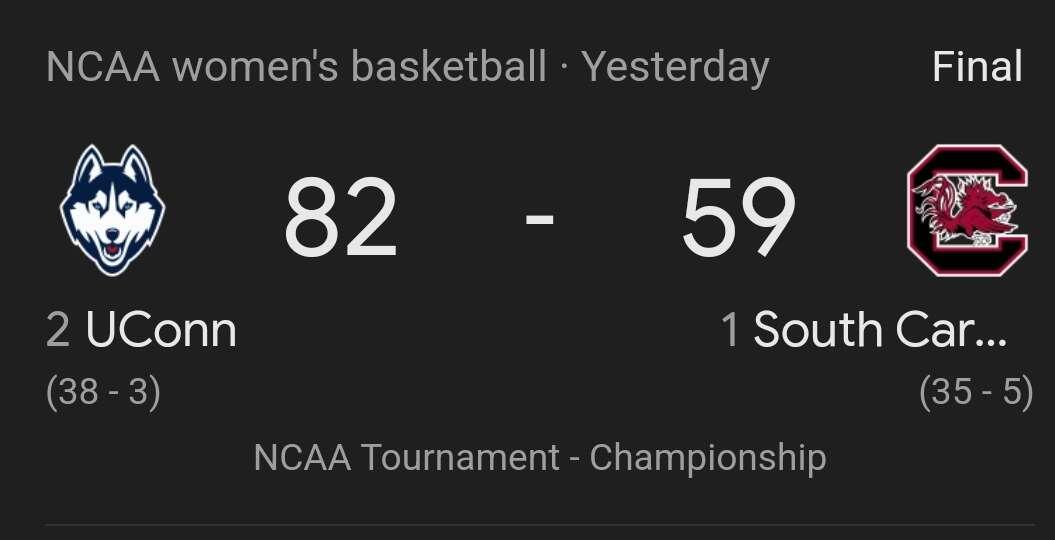This screenshot has width=1055, height=540.
Task: Click the UConn Huskies logo
Action: (x=112, y=210)
